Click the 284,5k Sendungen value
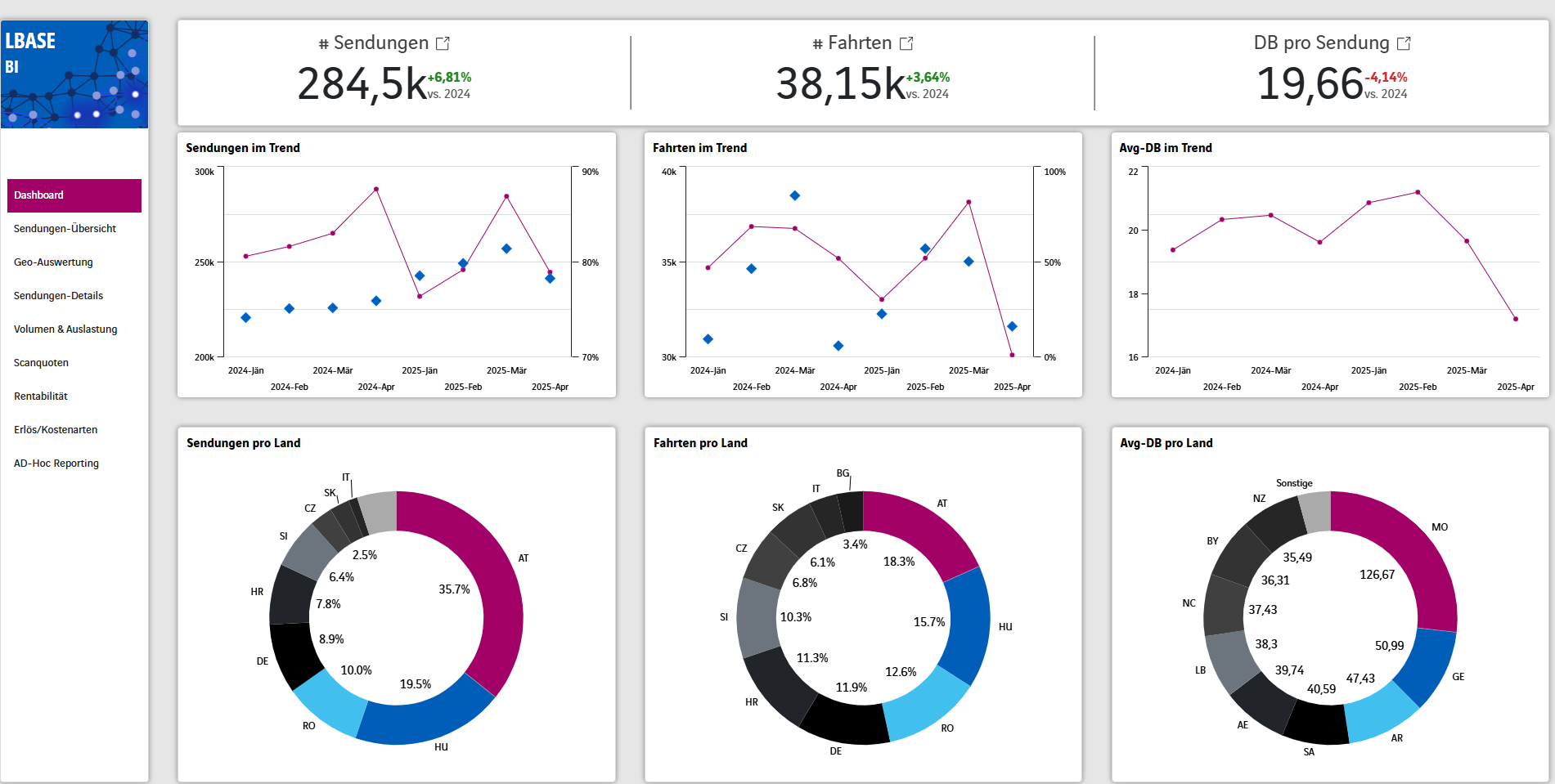 click(362, 84)
